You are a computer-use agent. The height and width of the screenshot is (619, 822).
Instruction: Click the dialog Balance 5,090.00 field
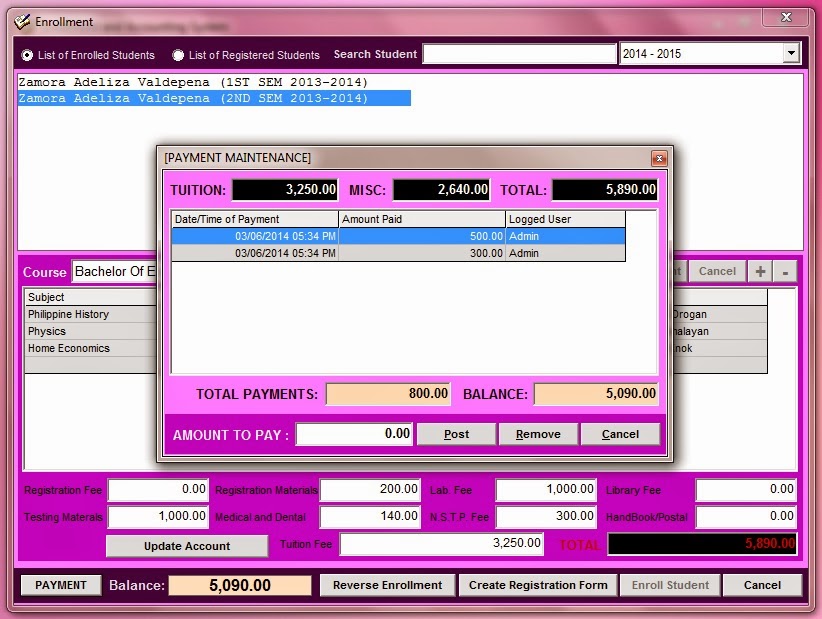[x=596, y=394]
